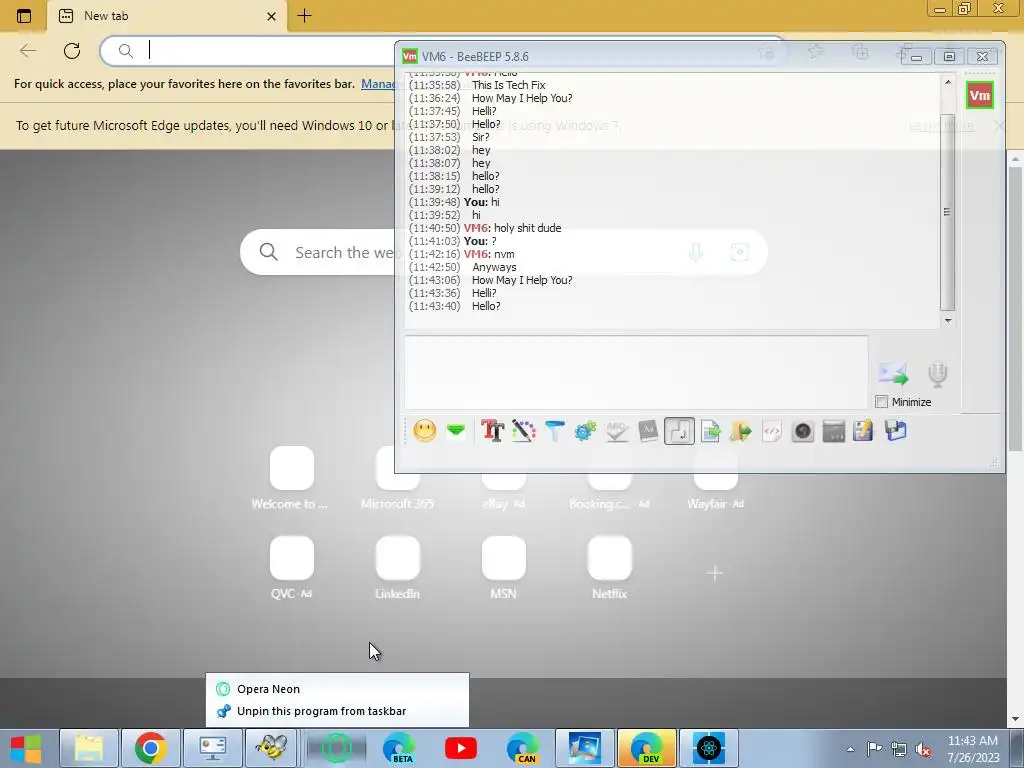Click the BeeBEEP bee taskbar icon
The height and width of the screenshot is (768, 1024).
click(272, 748)
